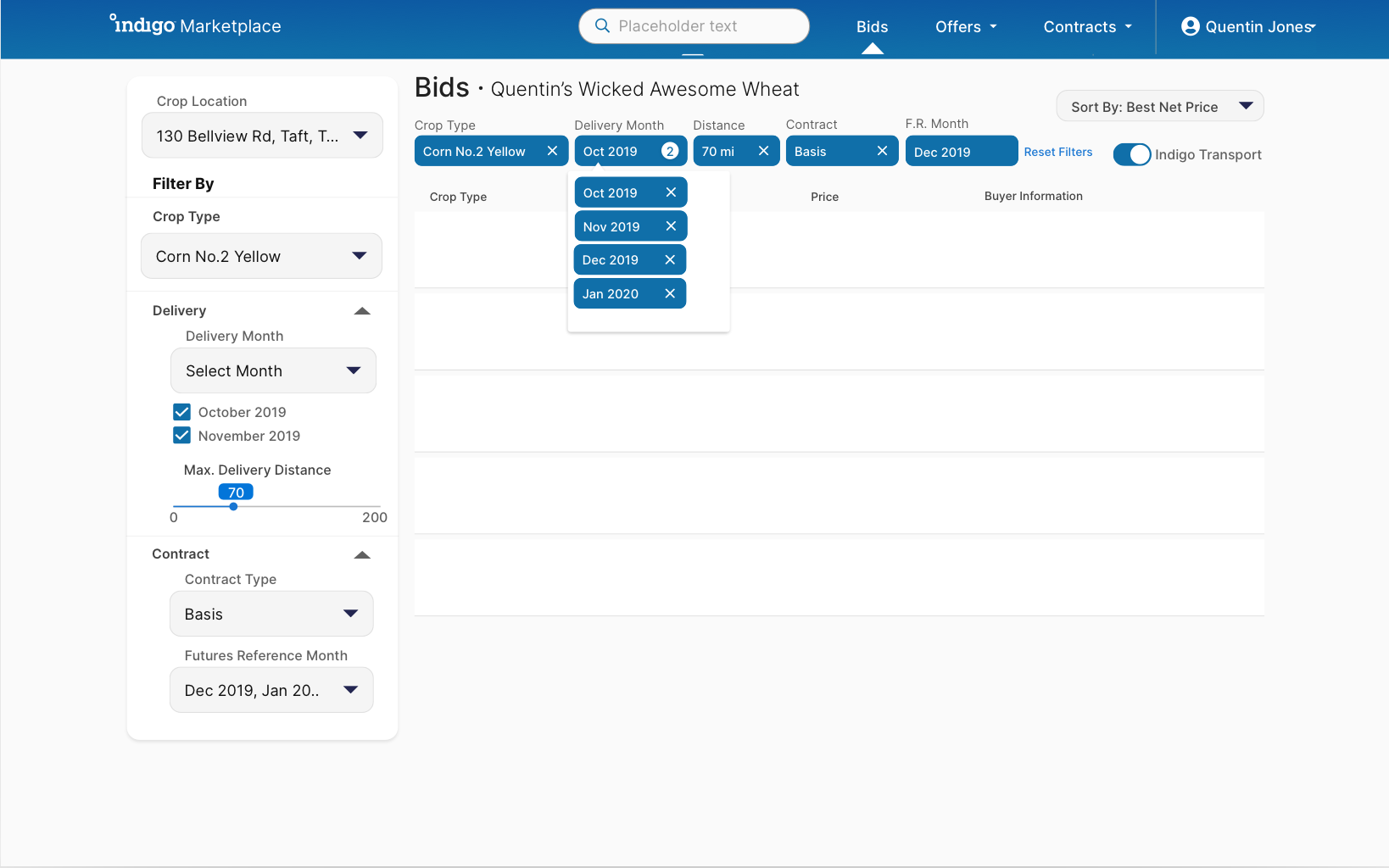This screenshot has height=868, width=1389.
Task: Click the Quentin Jones user avatar icon
Action: 1191,26
